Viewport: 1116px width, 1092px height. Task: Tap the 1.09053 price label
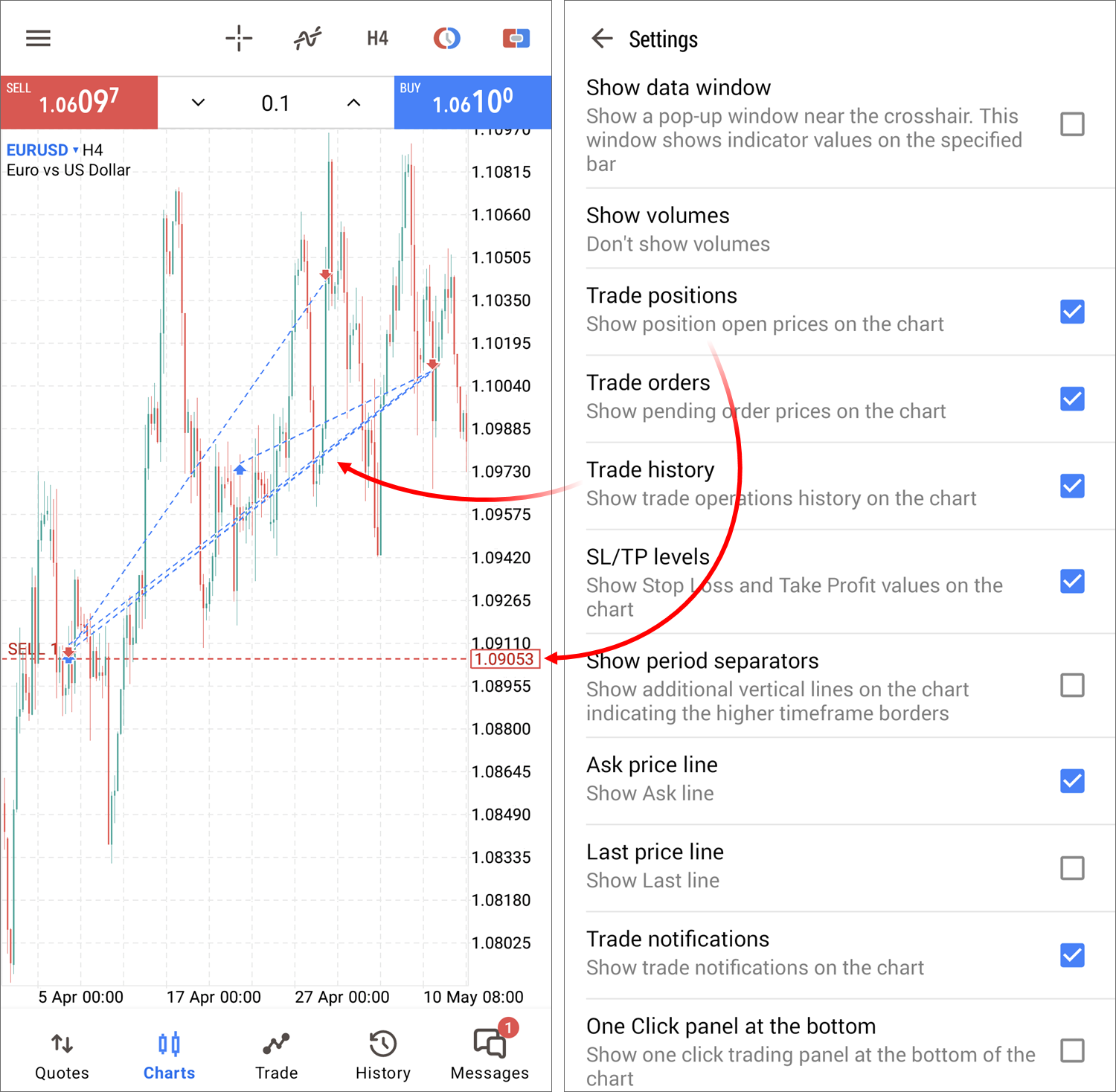505,659
